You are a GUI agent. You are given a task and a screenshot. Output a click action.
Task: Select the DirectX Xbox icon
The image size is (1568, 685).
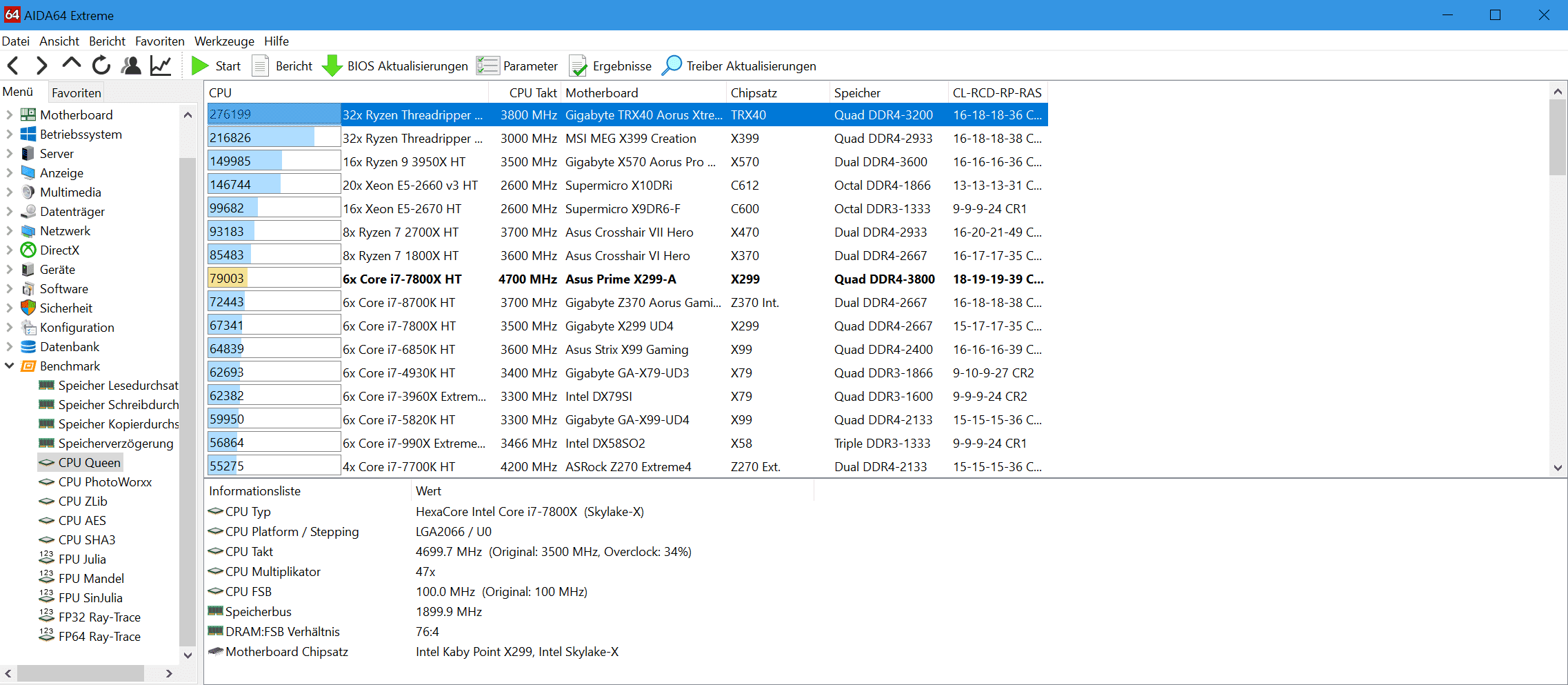click(28, 250)
